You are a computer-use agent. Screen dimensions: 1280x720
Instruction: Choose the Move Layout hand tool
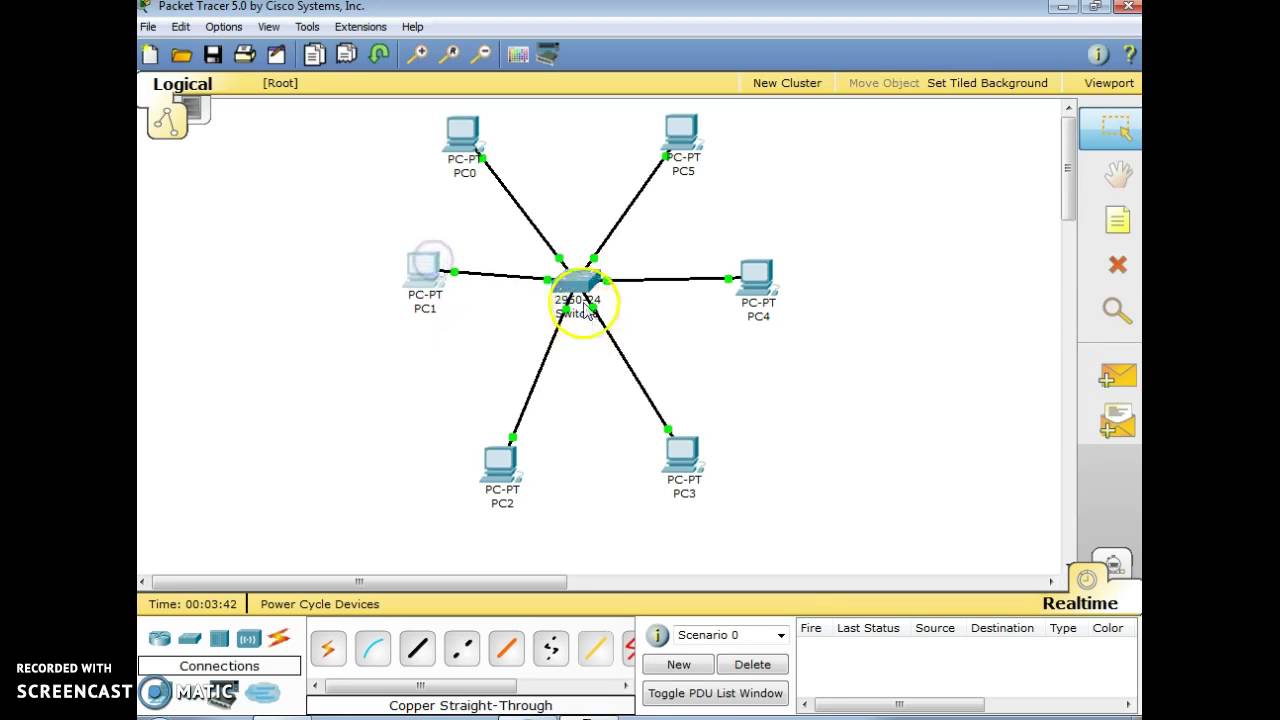pos(1117,175)
